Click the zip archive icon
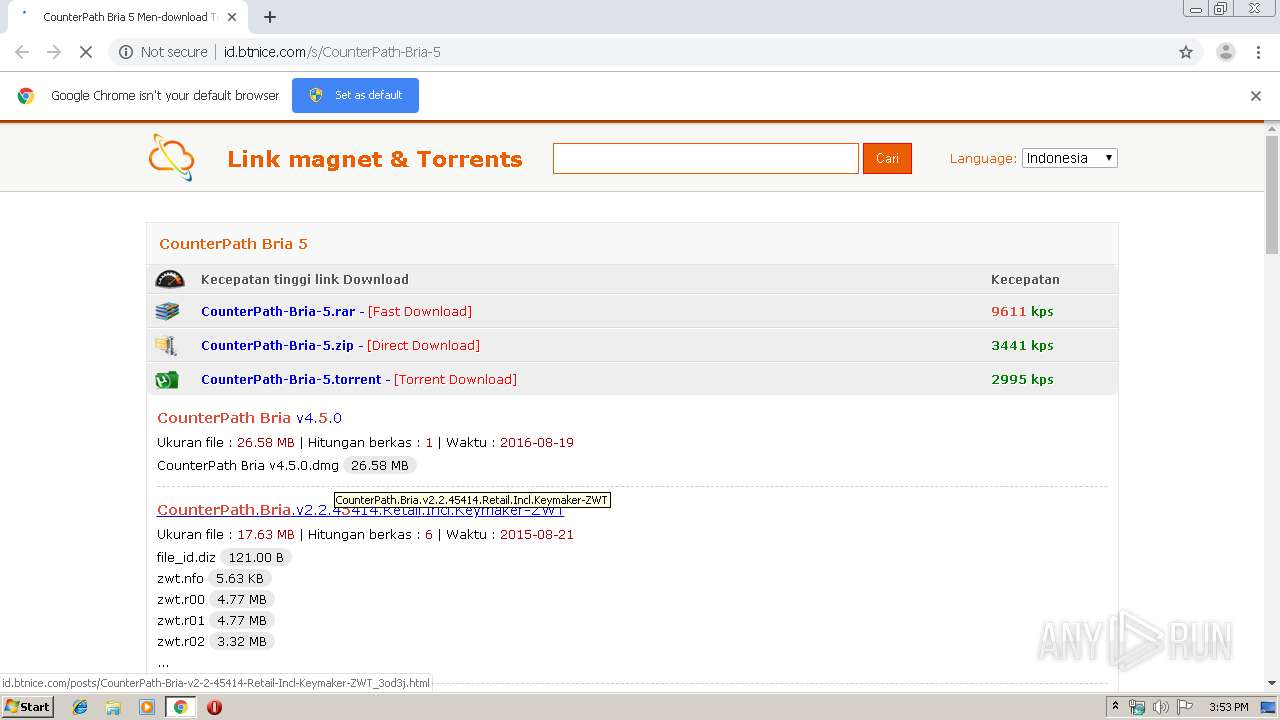Image resolution: width=1280 pixels, height=720 pixels. (166, 345)
